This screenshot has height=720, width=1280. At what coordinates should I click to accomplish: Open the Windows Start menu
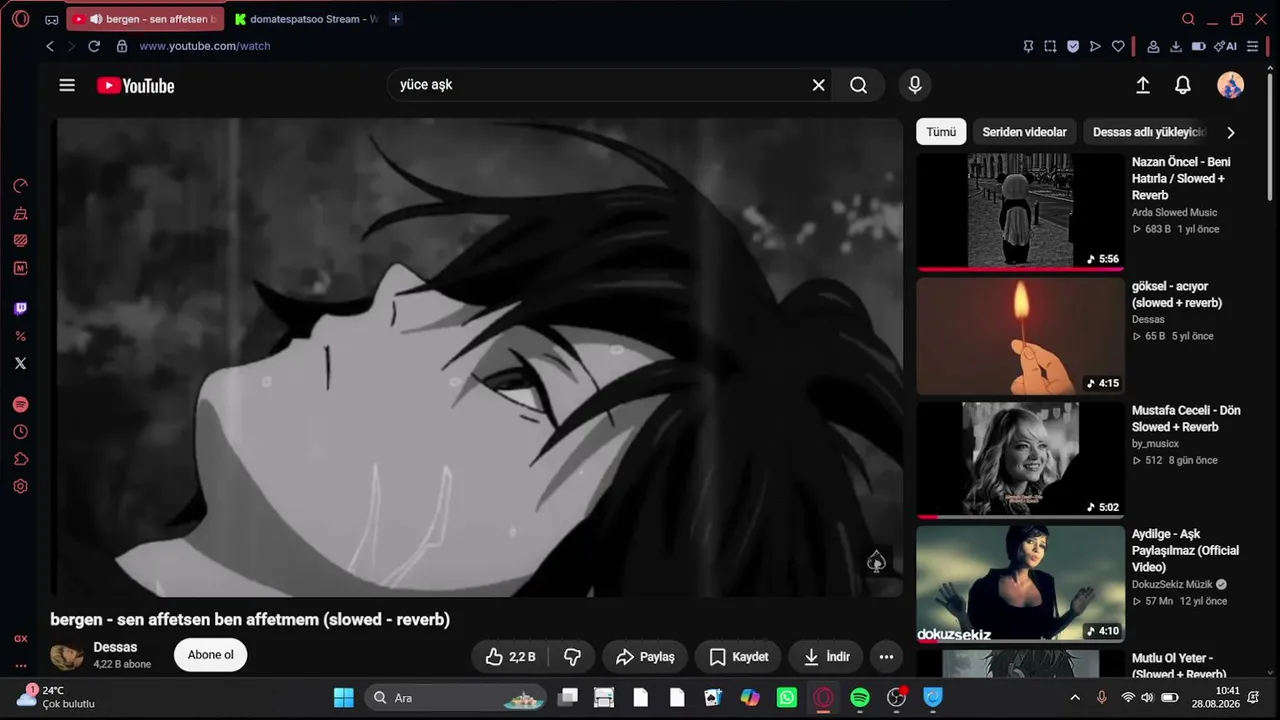click(343, 698)
